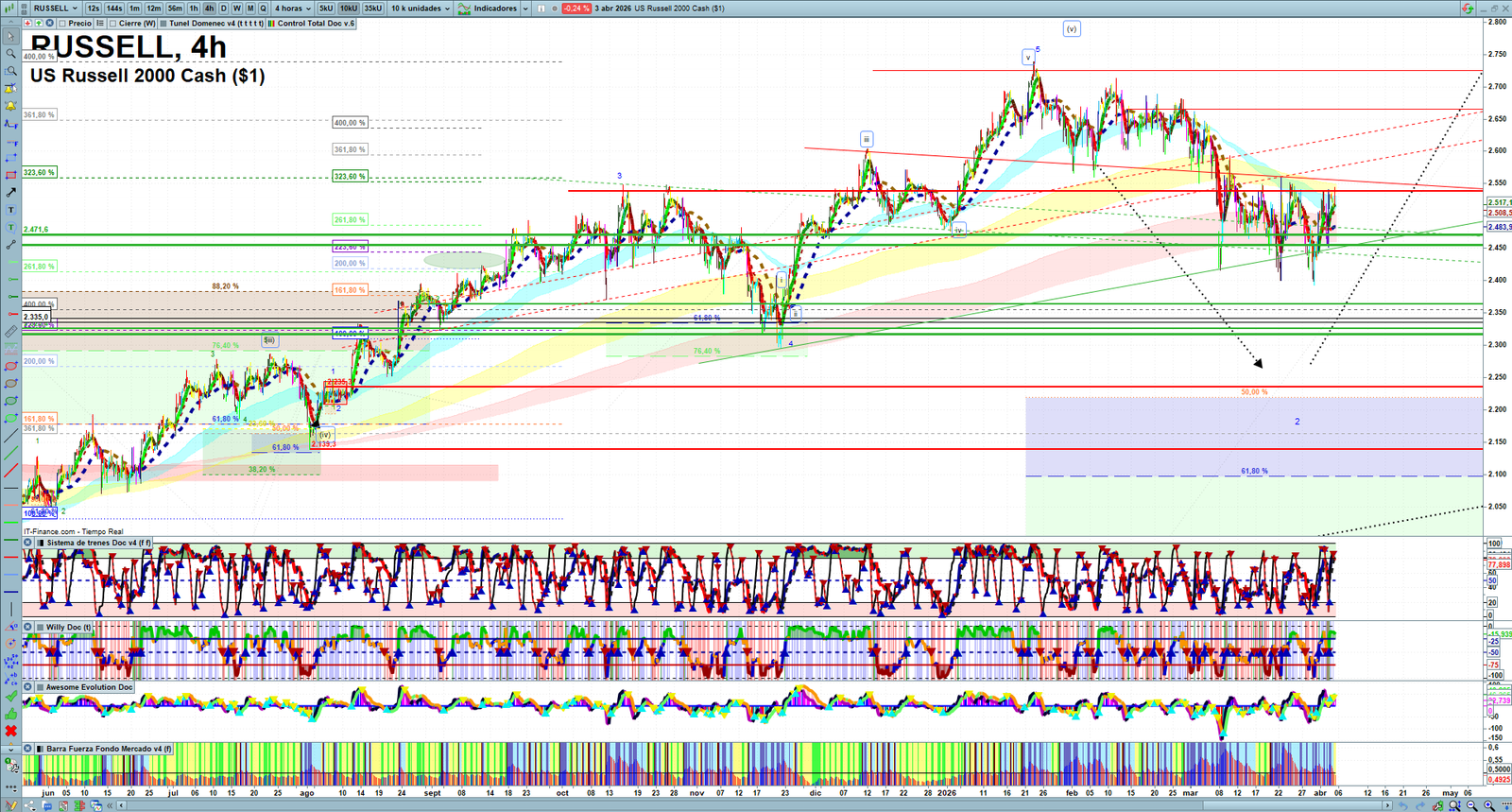Toggle the Precio checkbox
This screenshot has width=1512, height=812.
62,24
